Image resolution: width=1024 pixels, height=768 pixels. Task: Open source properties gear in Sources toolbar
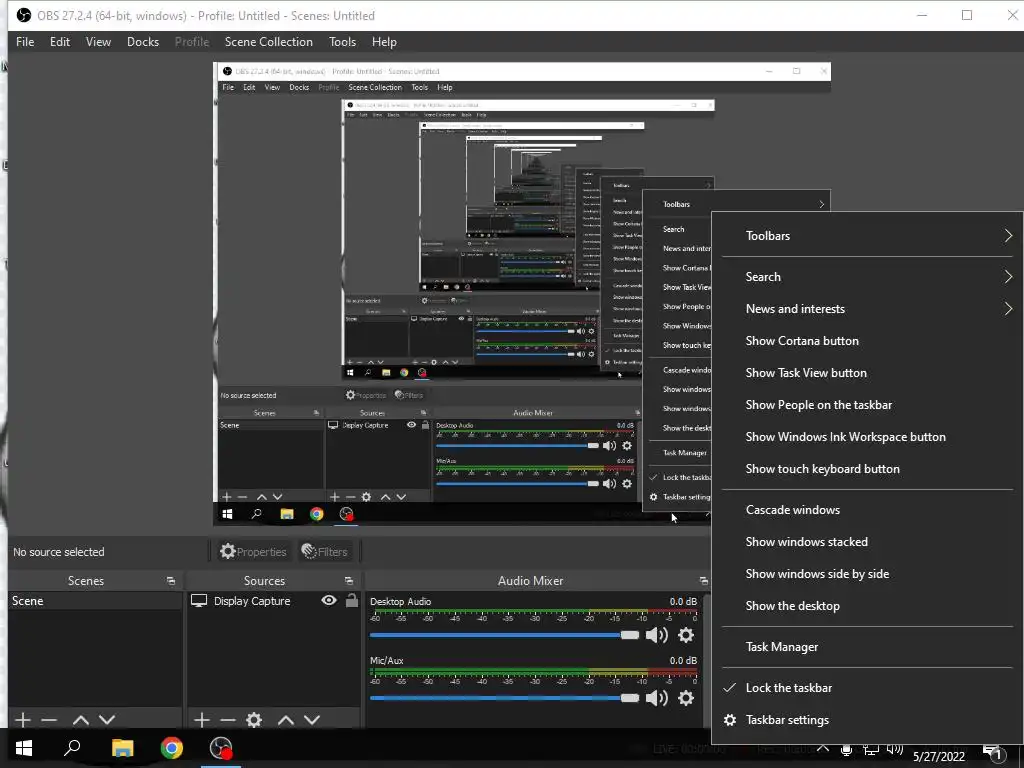[254, 720]
